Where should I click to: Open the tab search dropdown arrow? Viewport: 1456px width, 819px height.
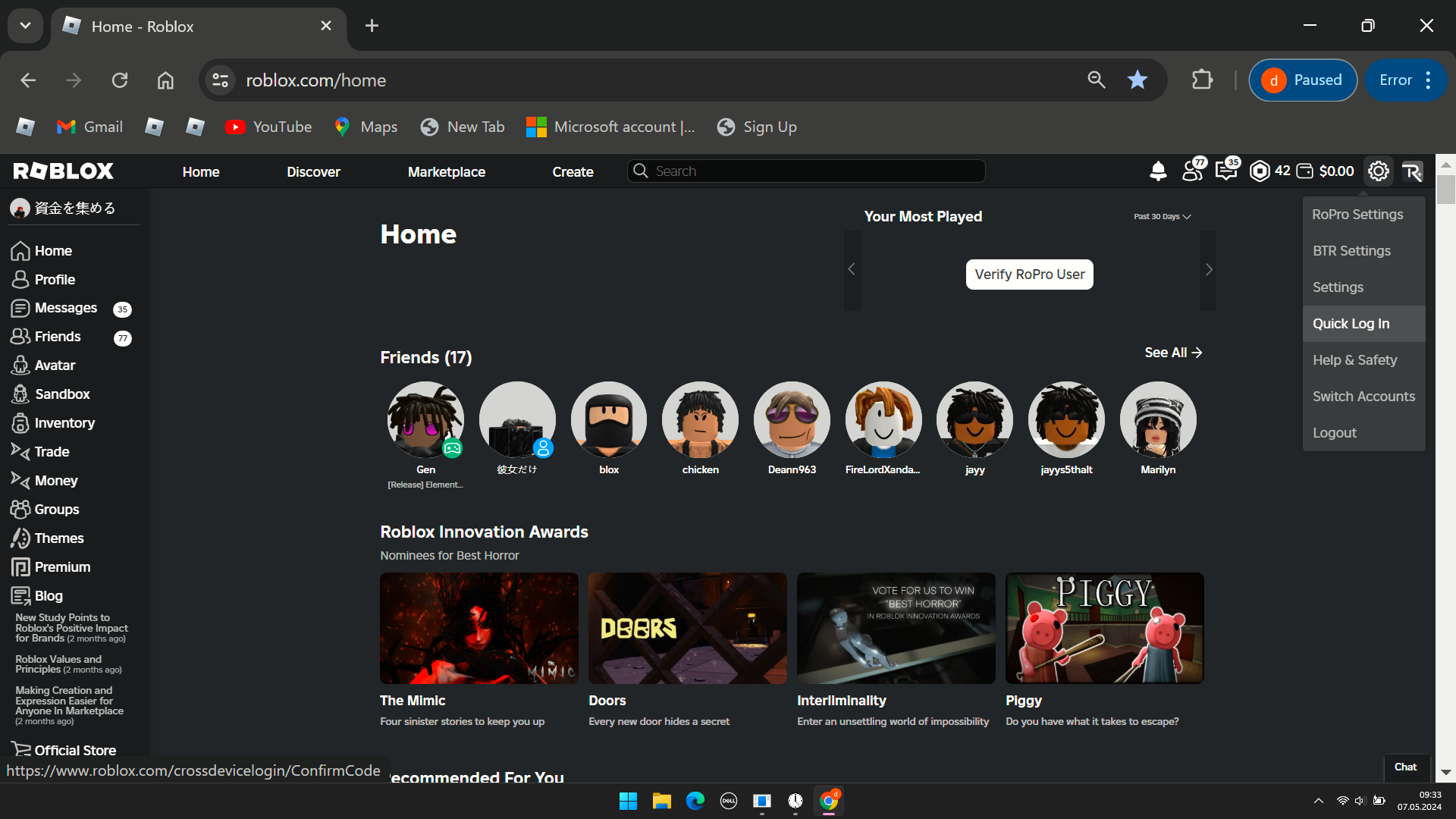[25, 26]
